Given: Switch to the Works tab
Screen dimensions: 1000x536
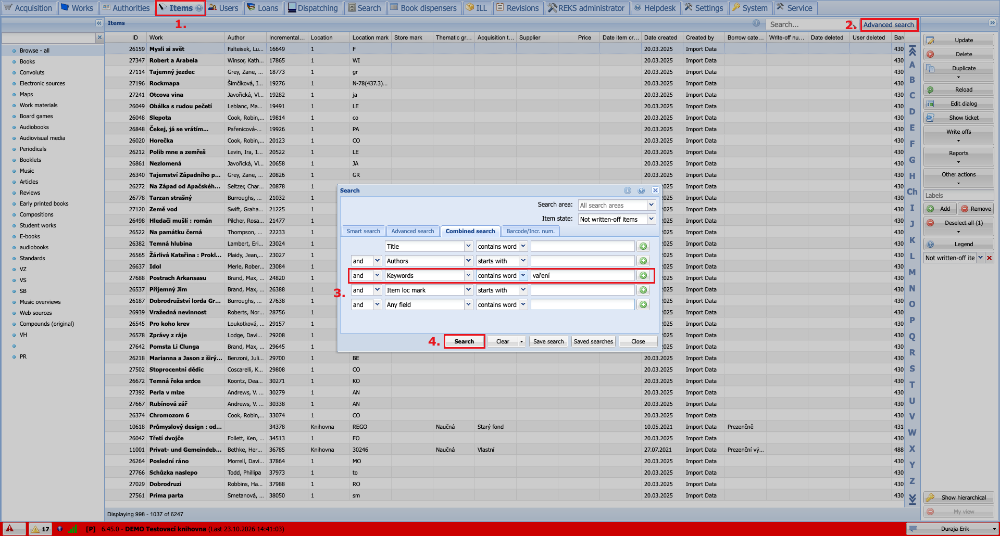Looking at the screenshot, I should point(77,8).
